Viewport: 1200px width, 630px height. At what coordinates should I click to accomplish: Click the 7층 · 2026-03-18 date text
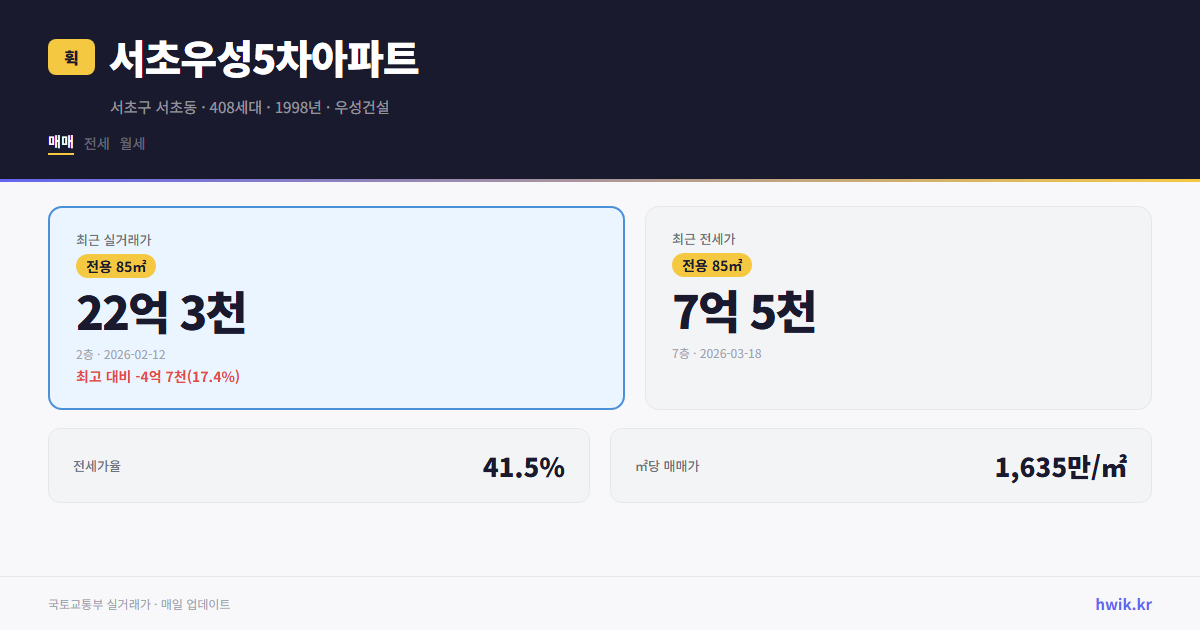pos(717,353)
